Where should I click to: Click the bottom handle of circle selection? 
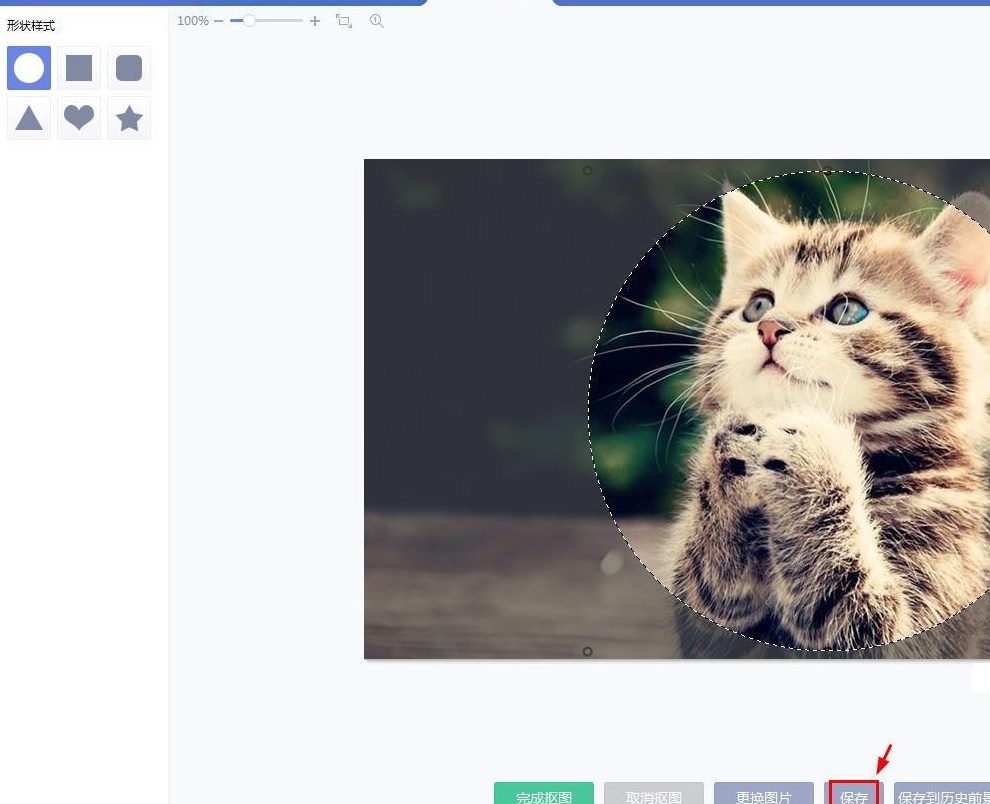coord(587,652)
